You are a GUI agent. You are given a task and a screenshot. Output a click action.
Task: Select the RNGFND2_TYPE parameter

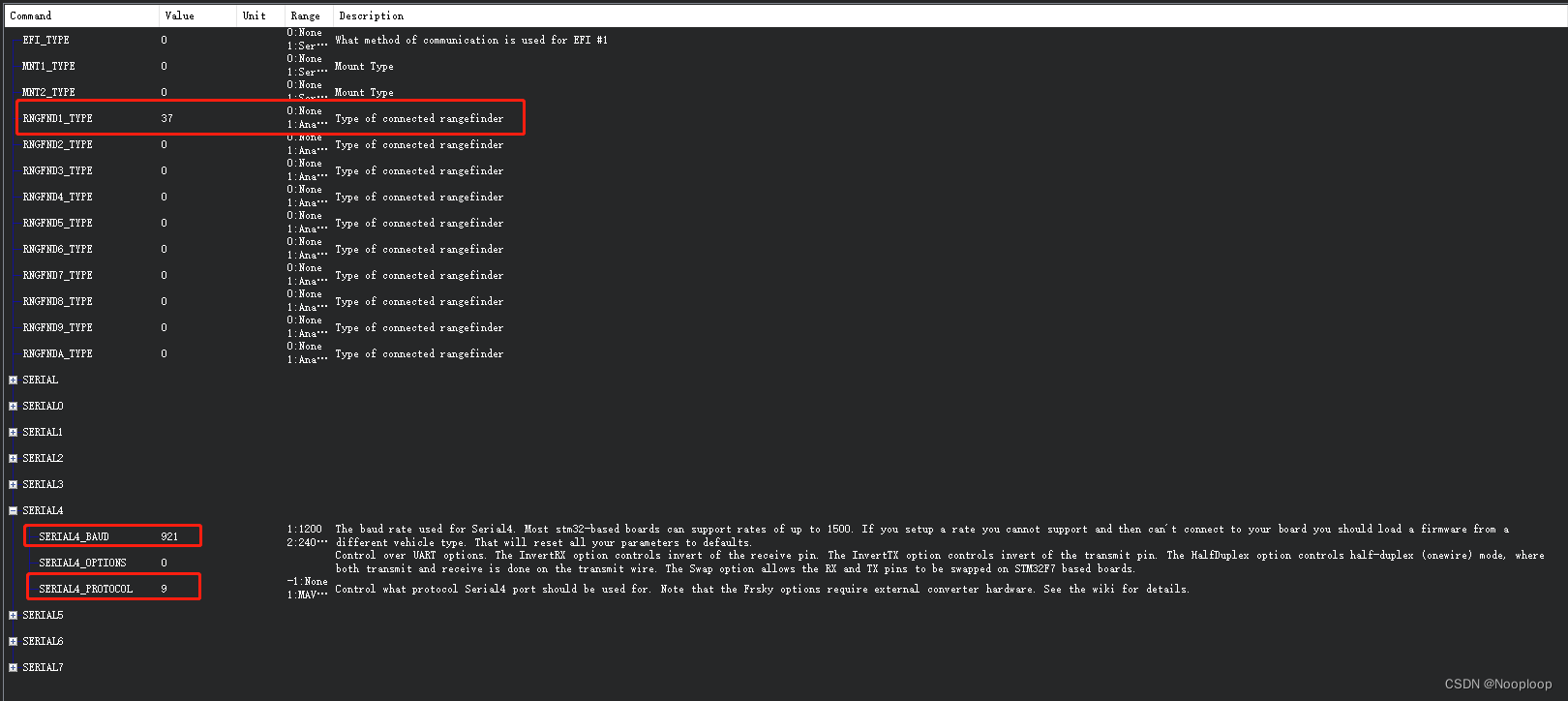58,144
